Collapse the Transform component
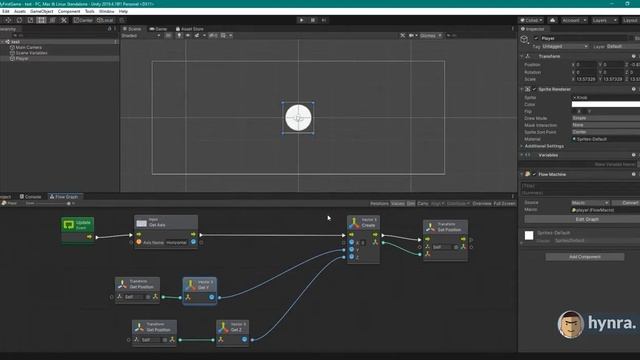 (522, 56)
